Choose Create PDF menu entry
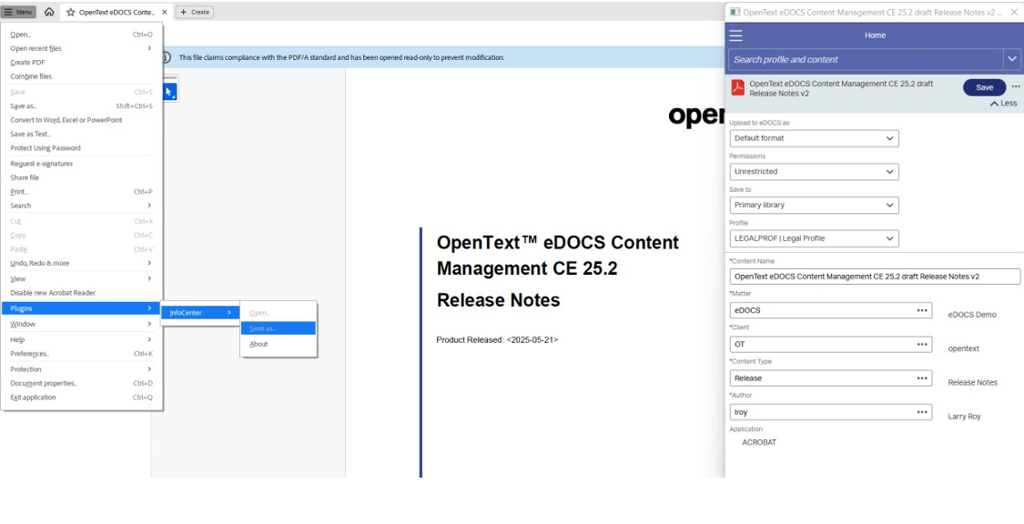Screen dimensions: 1024x524 tap(82, 63)
